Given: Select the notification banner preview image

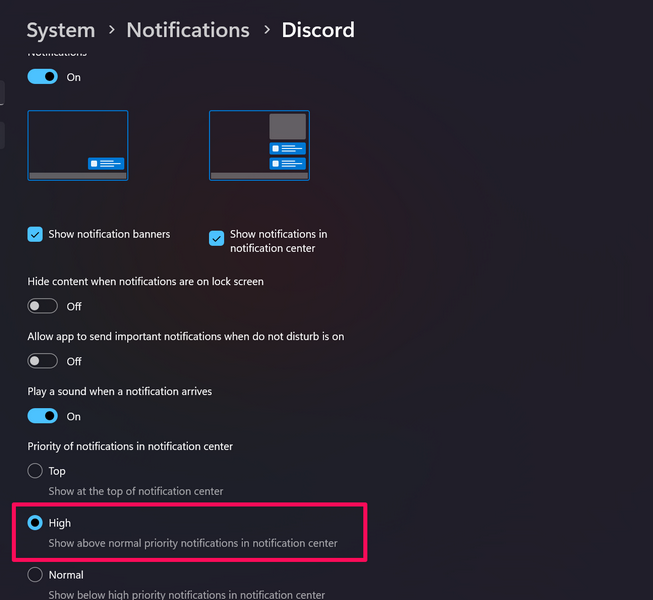Looking at the screenshot, I should coord(78,145).
